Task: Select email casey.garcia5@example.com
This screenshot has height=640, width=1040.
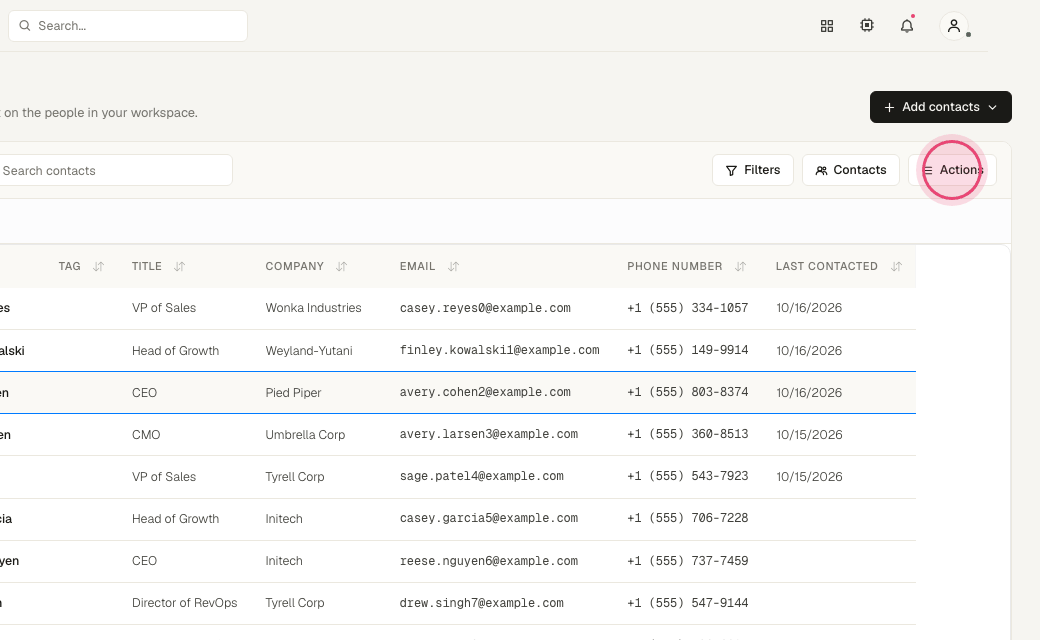Action: [x=489, y=518]
